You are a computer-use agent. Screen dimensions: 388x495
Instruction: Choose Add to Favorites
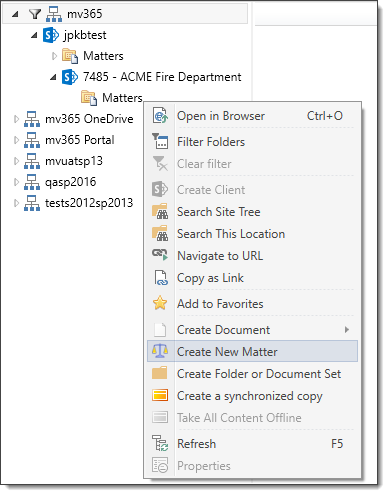coord(252,304)
